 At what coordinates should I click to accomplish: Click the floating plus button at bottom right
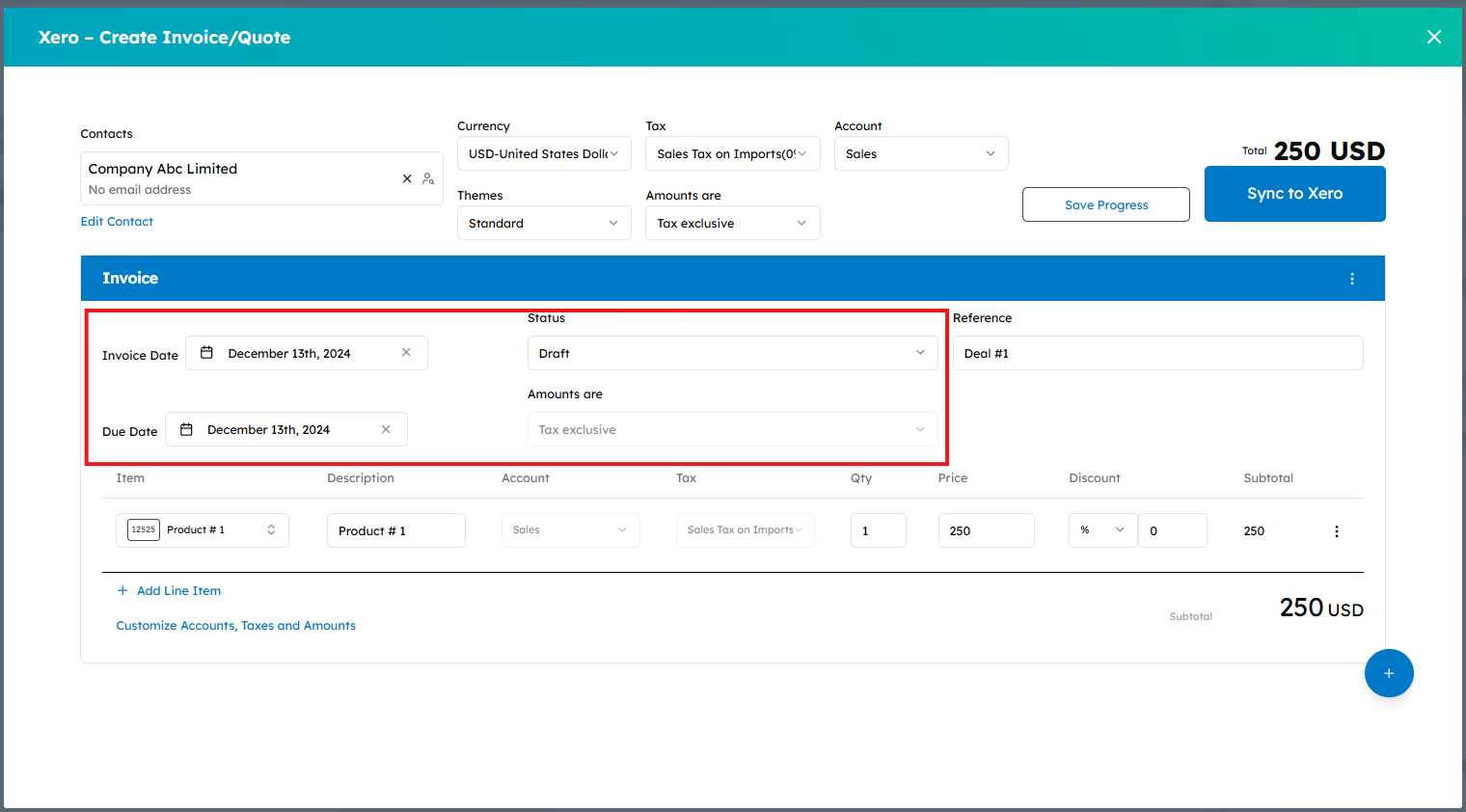pos(1389,673)
